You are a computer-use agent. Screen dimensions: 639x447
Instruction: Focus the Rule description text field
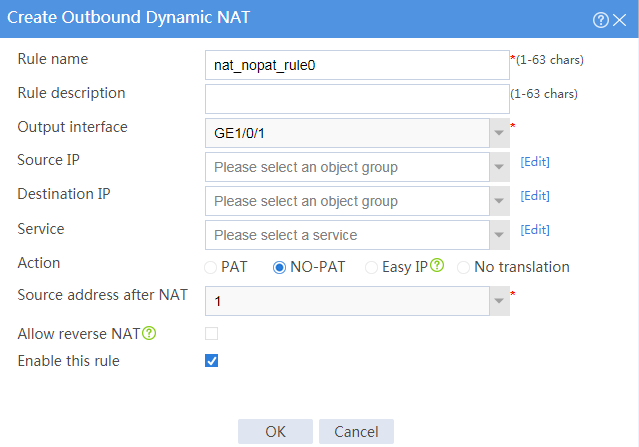tap(357, 99)
